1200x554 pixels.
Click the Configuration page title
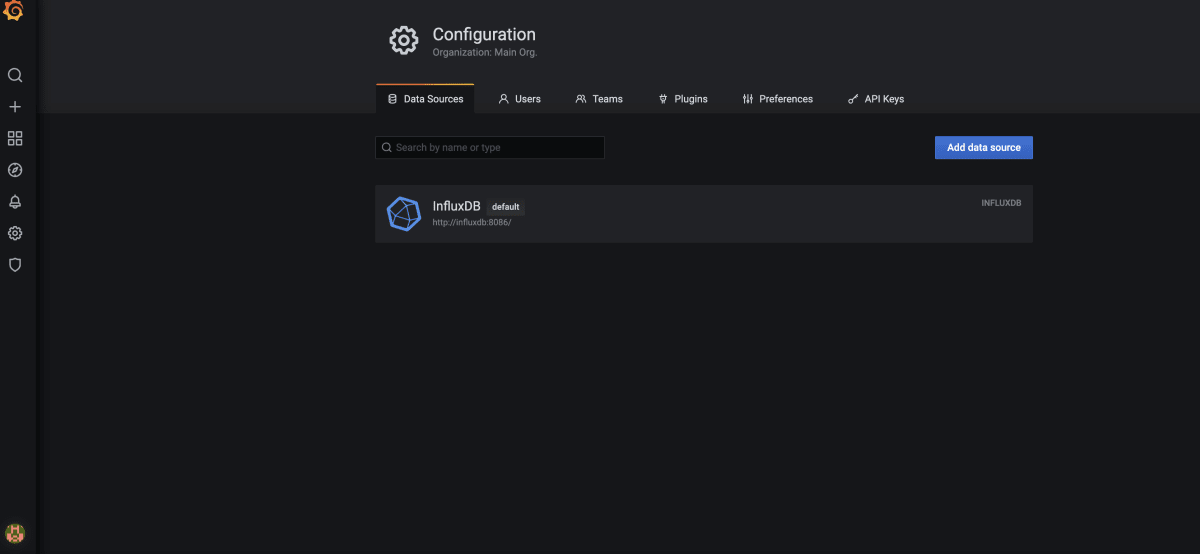[484, 34]
